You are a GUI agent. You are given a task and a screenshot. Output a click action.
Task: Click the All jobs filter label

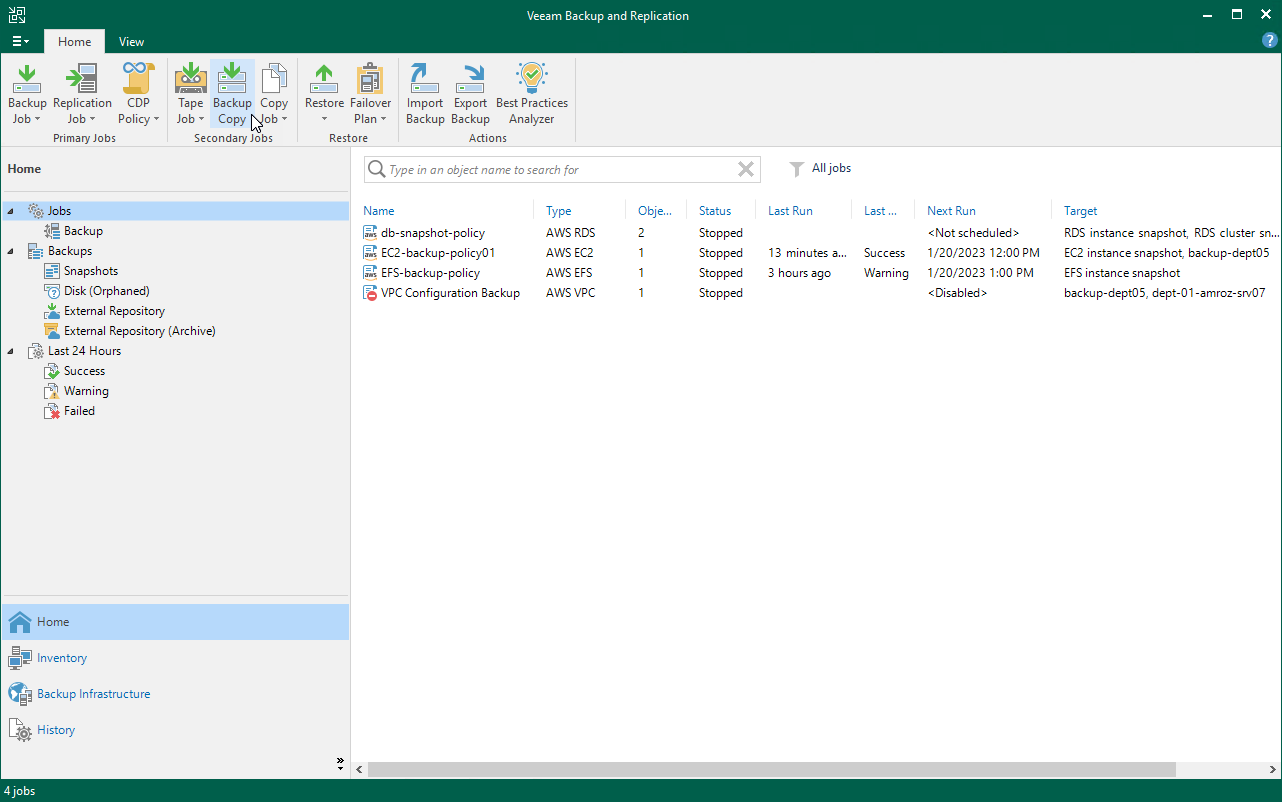pyautogui.click(x=831, y=168)
